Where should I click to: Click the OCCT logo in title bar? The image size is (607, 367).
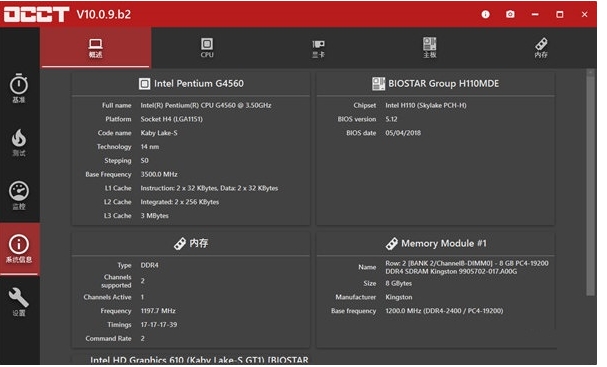(36, 14)
